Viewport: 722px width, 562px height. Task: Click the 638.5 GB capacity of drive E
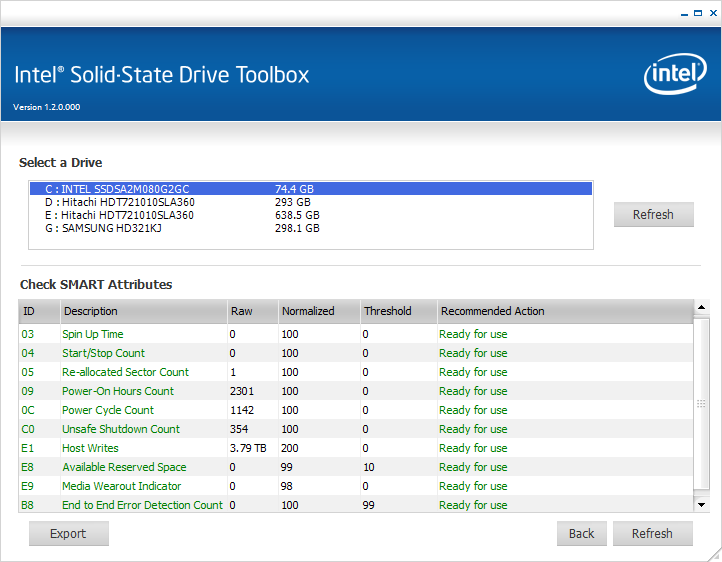pos(297,215)
